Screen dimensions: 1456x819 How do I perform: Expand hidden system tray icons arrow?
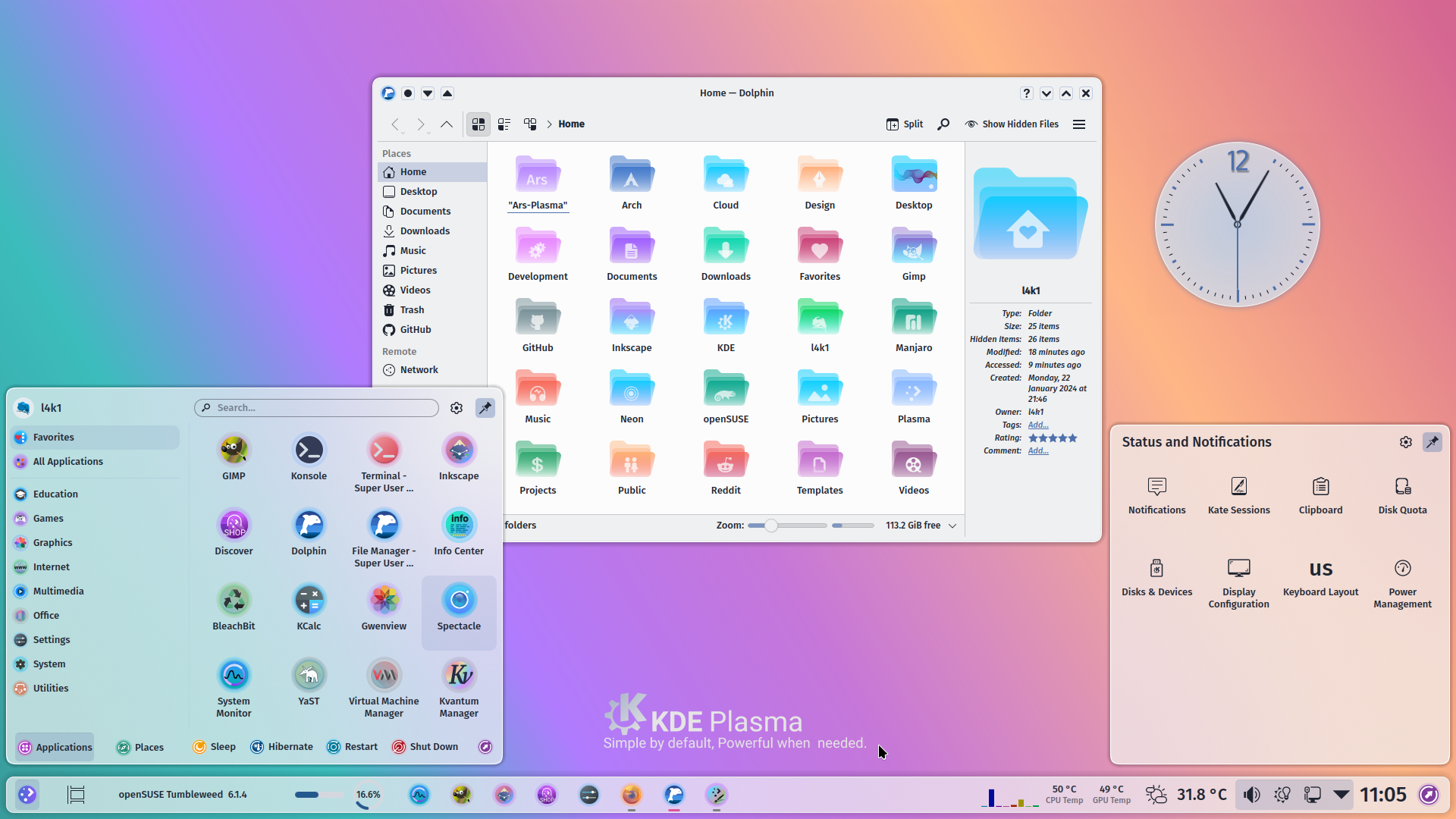point(1341,795)
